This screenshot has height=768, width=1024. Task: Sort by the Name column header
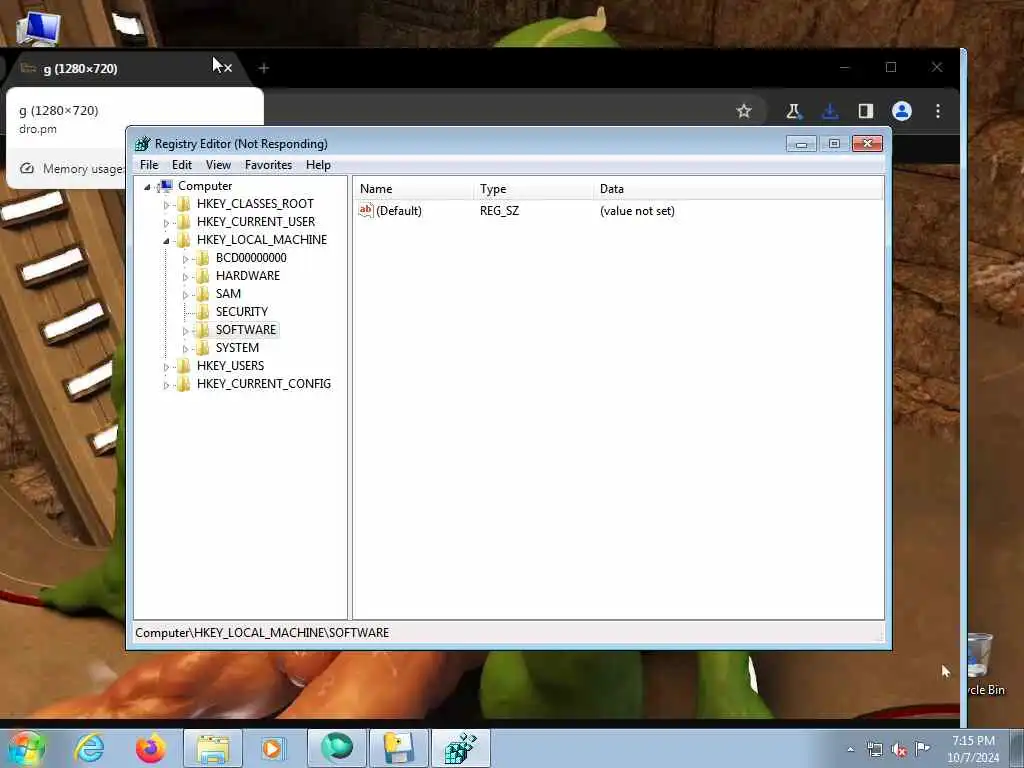(x=414, y=189)
